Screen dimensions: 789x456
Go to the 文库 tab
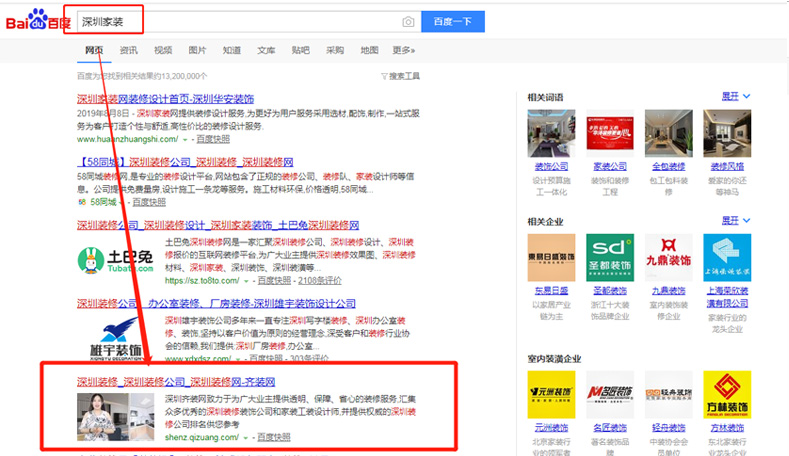click(x=266, y=50)
